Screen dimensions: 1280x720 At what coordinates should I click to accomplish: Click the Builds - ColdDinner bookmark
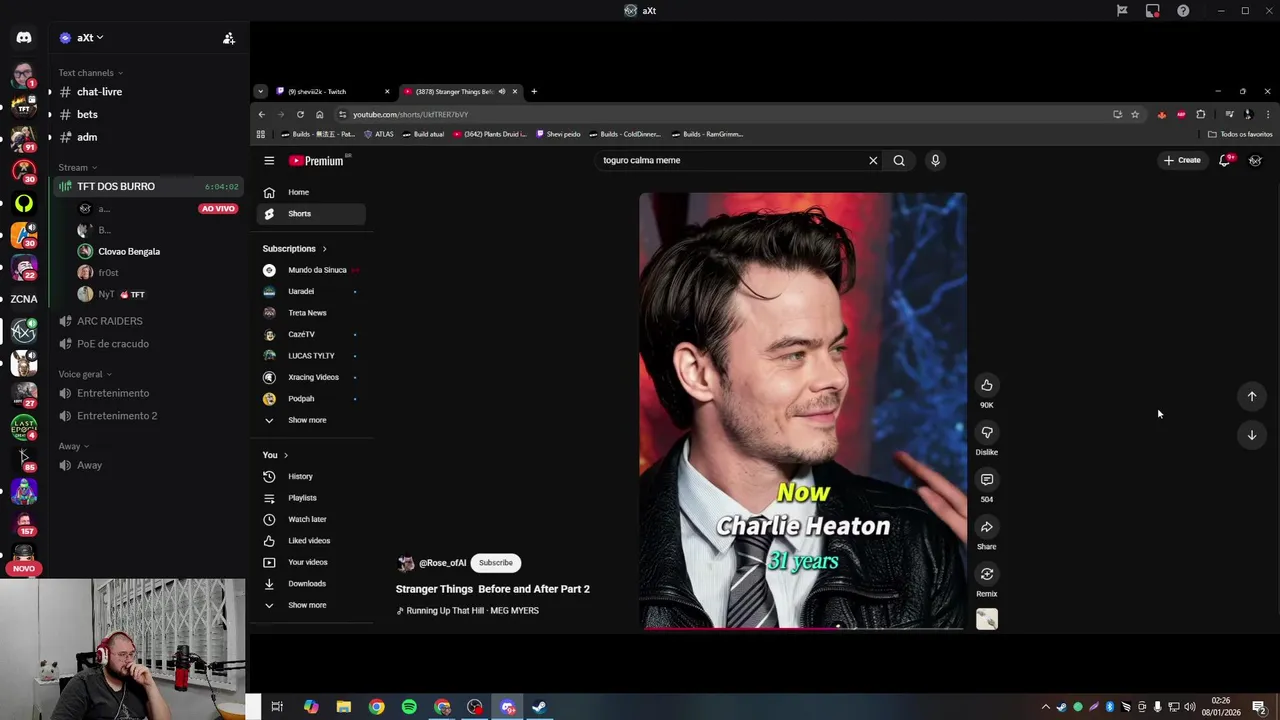[624, 134]
